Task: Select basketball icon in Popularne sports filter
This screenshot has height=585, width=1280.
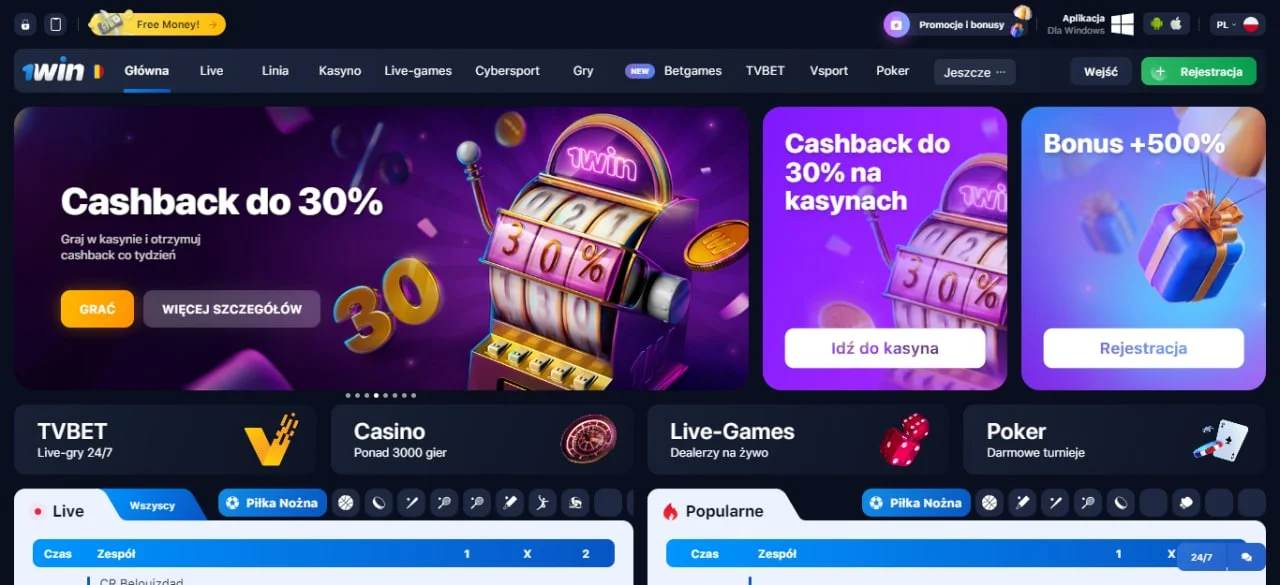Action: point(990,503)
